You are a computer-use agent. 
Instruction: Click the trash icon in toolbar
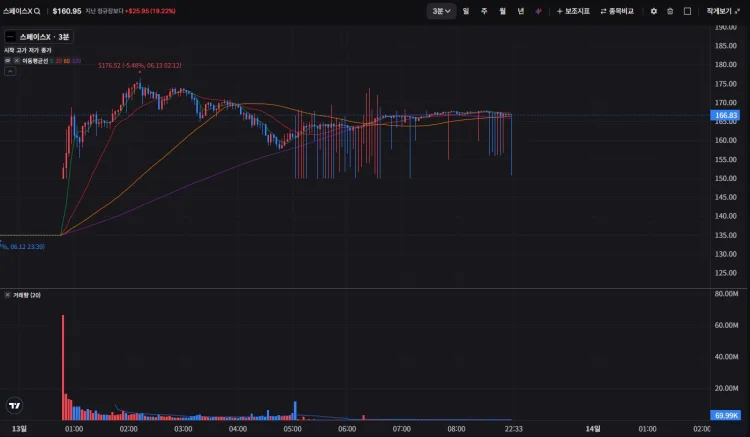click(670, 11)
